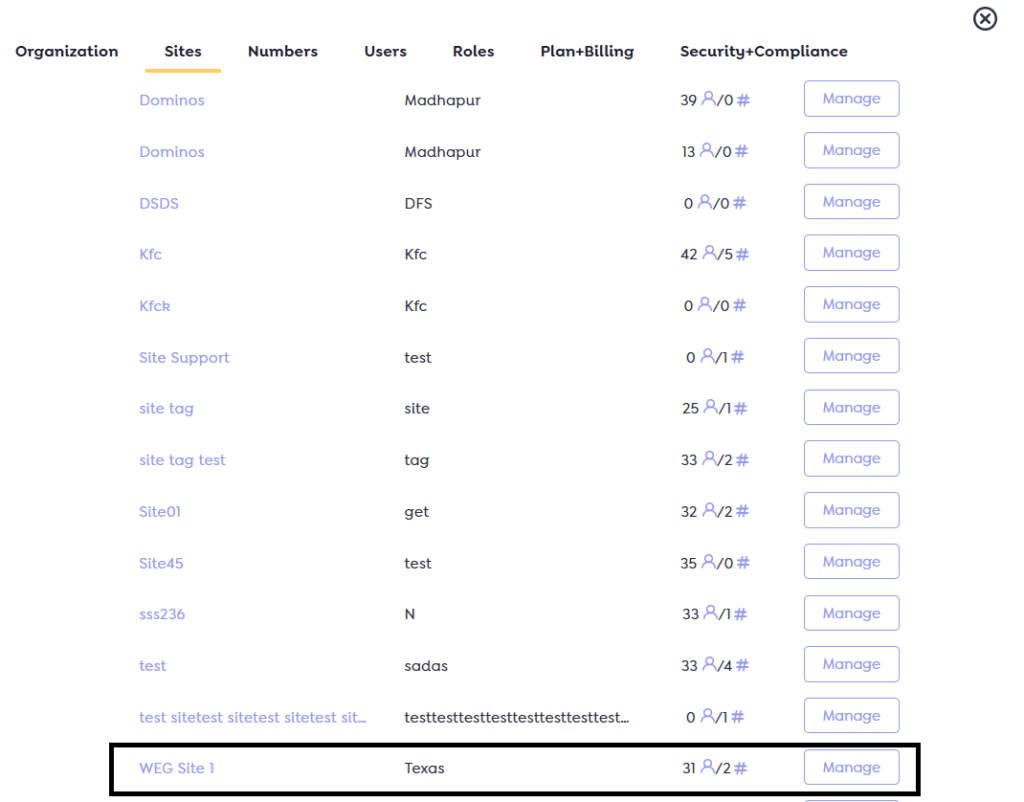Click the hash icon for test sitetest row
This screenshot has width=1024, height=802.
click(739, 716)
